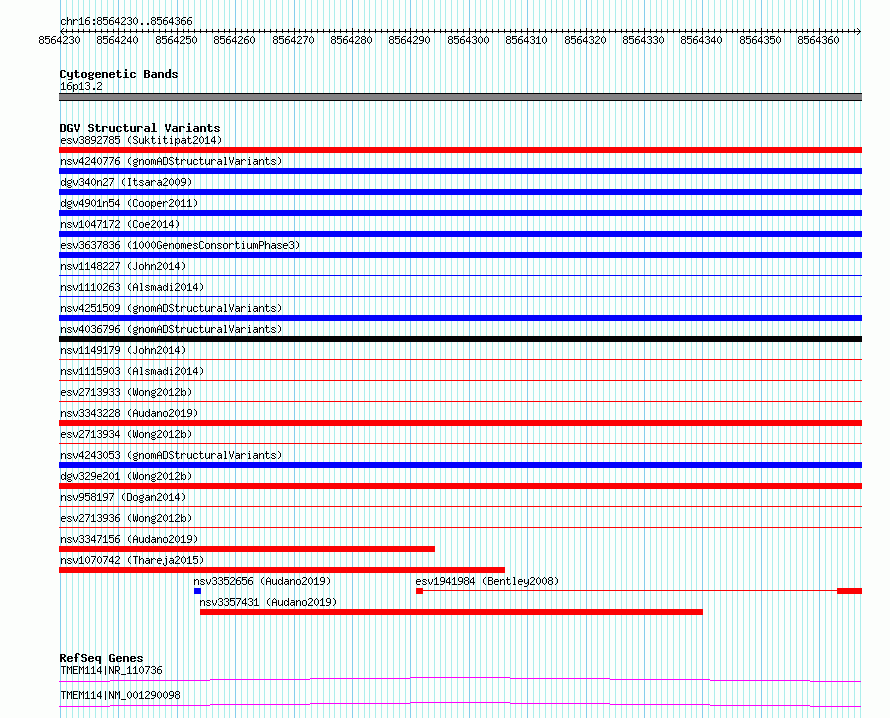Click the nsv4036796 (gnomADStructuralVariants) label

tap(171, 329)
